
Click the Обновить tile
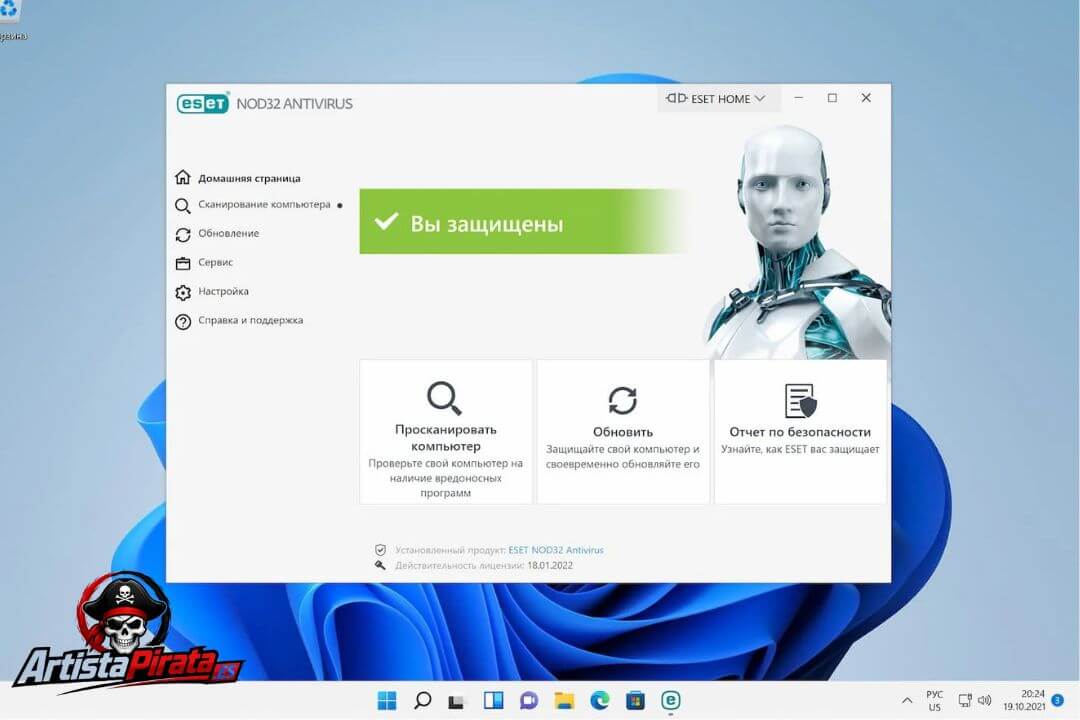click(x=623, y=432)
